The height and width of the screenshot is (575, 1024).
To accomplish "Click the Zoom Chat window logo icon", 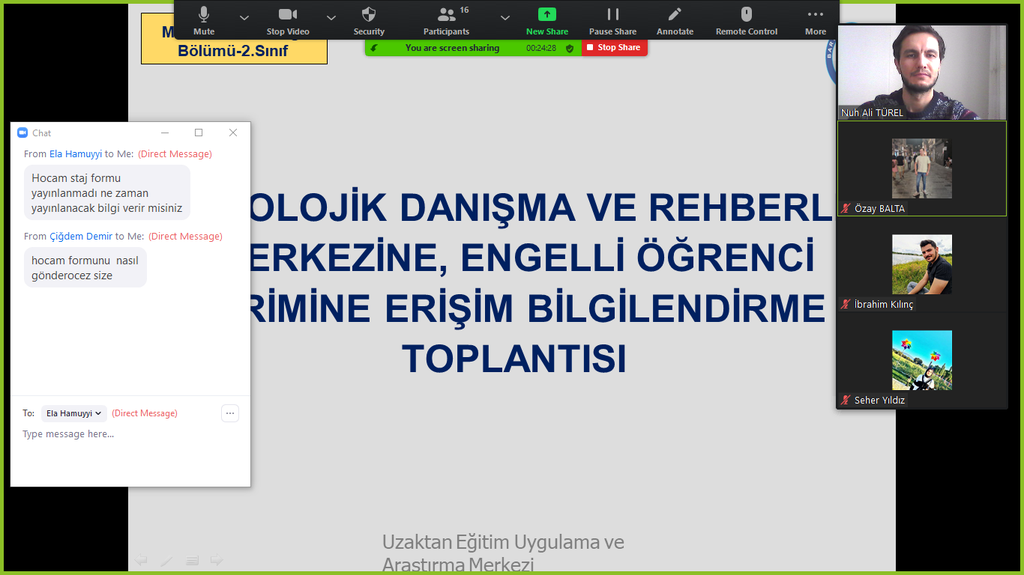I will coord(23,133).
